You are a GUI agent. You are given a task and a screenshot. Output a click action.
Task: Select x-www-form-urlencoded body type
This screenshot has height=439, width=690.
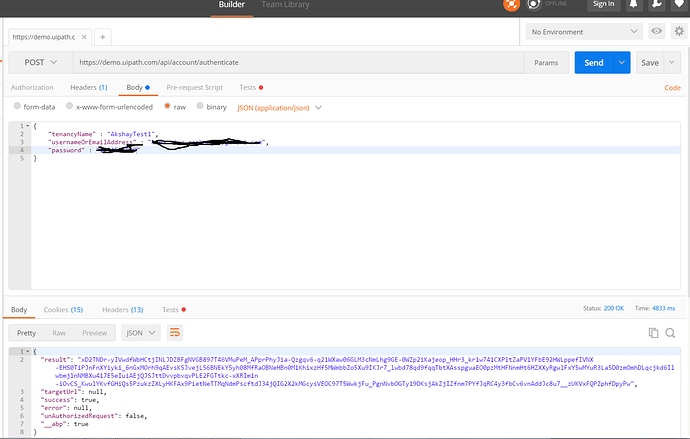[70, 106]
